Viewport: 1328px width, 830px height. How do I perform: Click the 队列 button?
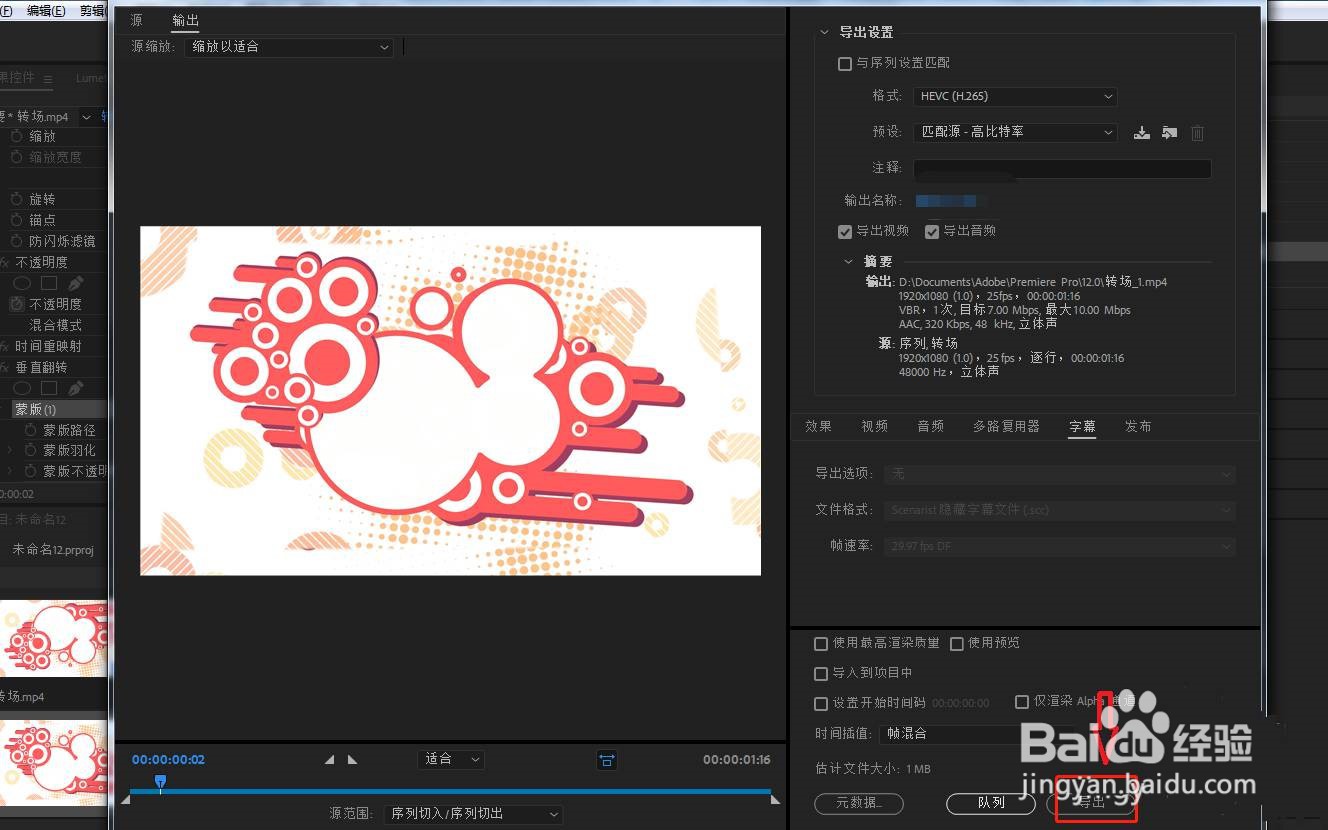[x=991, y=803]
